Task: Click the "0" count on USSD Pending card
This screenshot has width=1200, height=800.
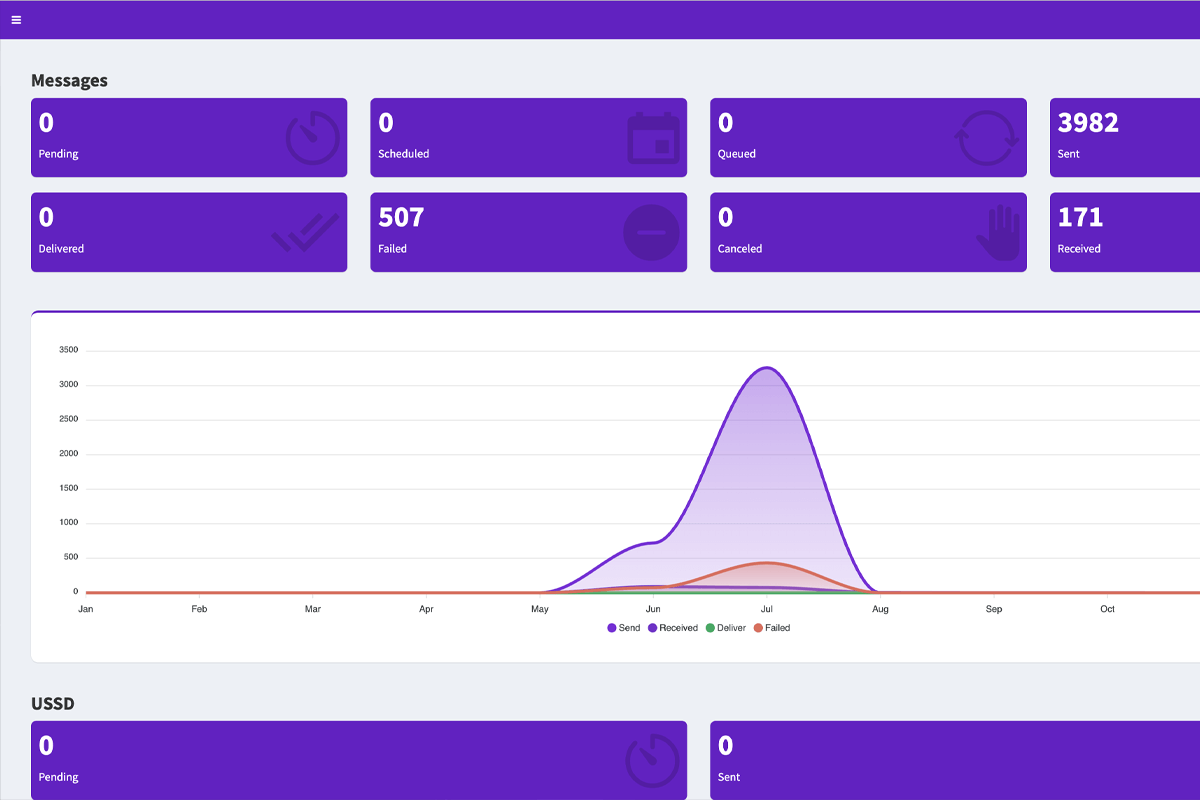Action: point(46,746)
